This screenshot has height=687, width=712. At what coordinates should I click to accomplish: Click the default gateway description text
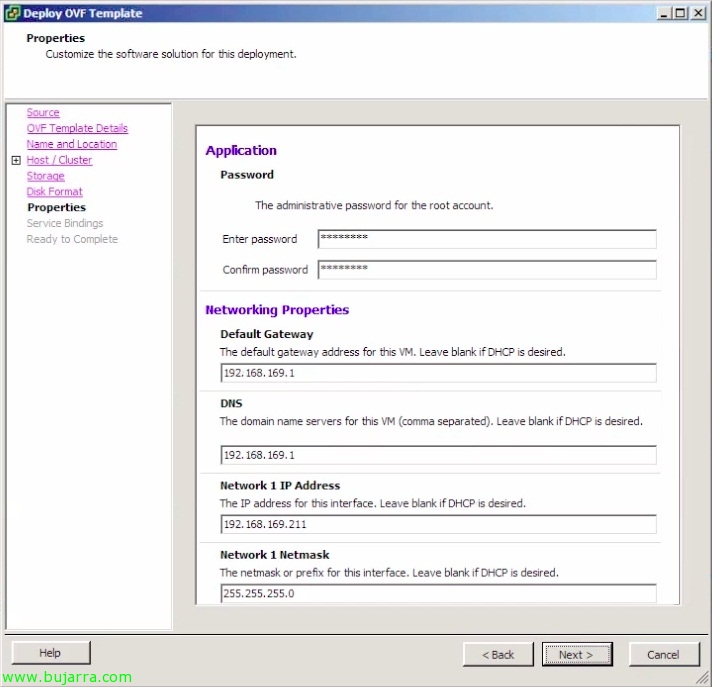point(393,352)
